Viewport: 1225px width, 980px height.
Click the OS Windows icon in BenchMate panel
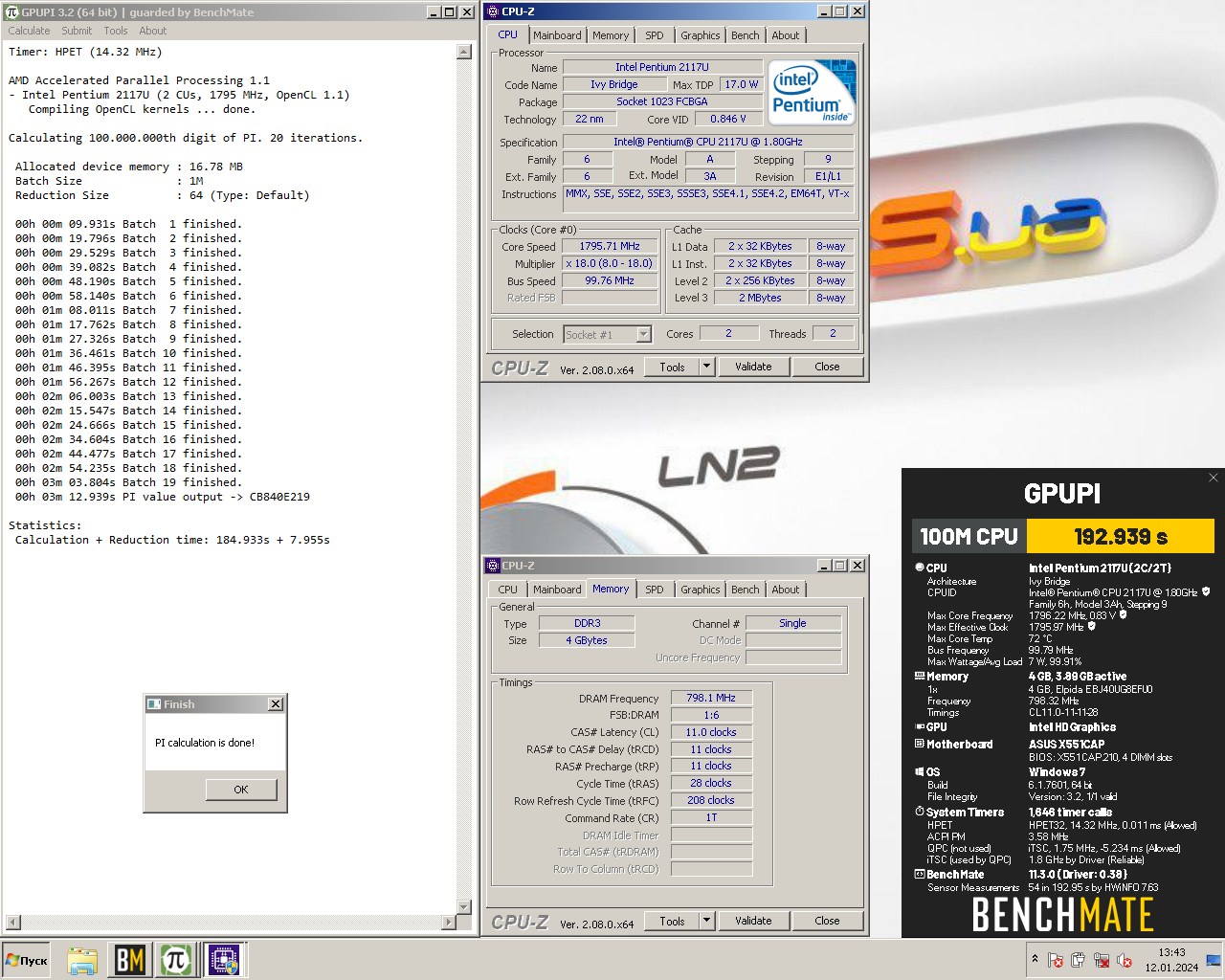click(x=920, y=771)
